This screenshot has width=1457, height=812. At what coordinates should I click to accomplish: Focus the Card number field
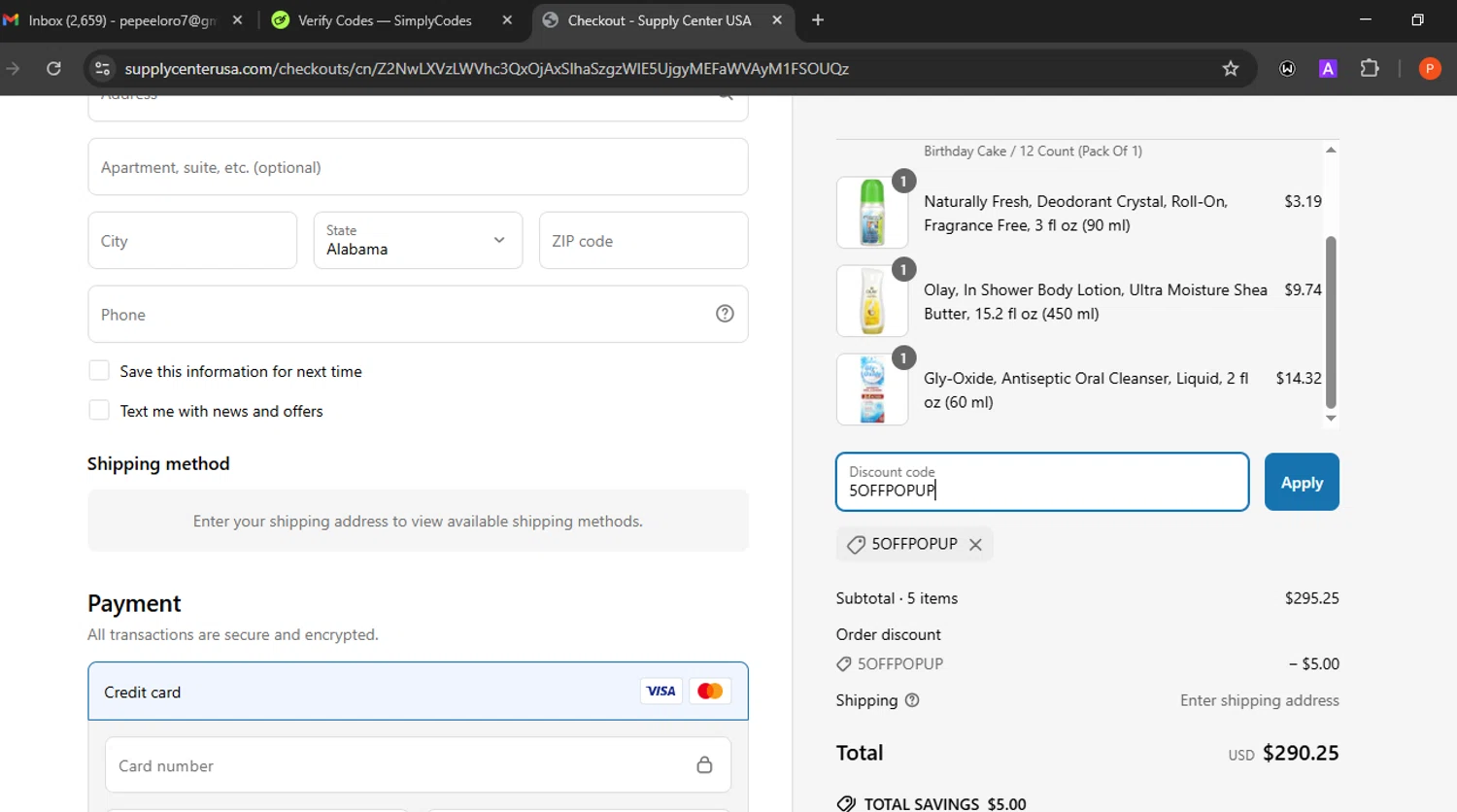[x=418, y=765]
